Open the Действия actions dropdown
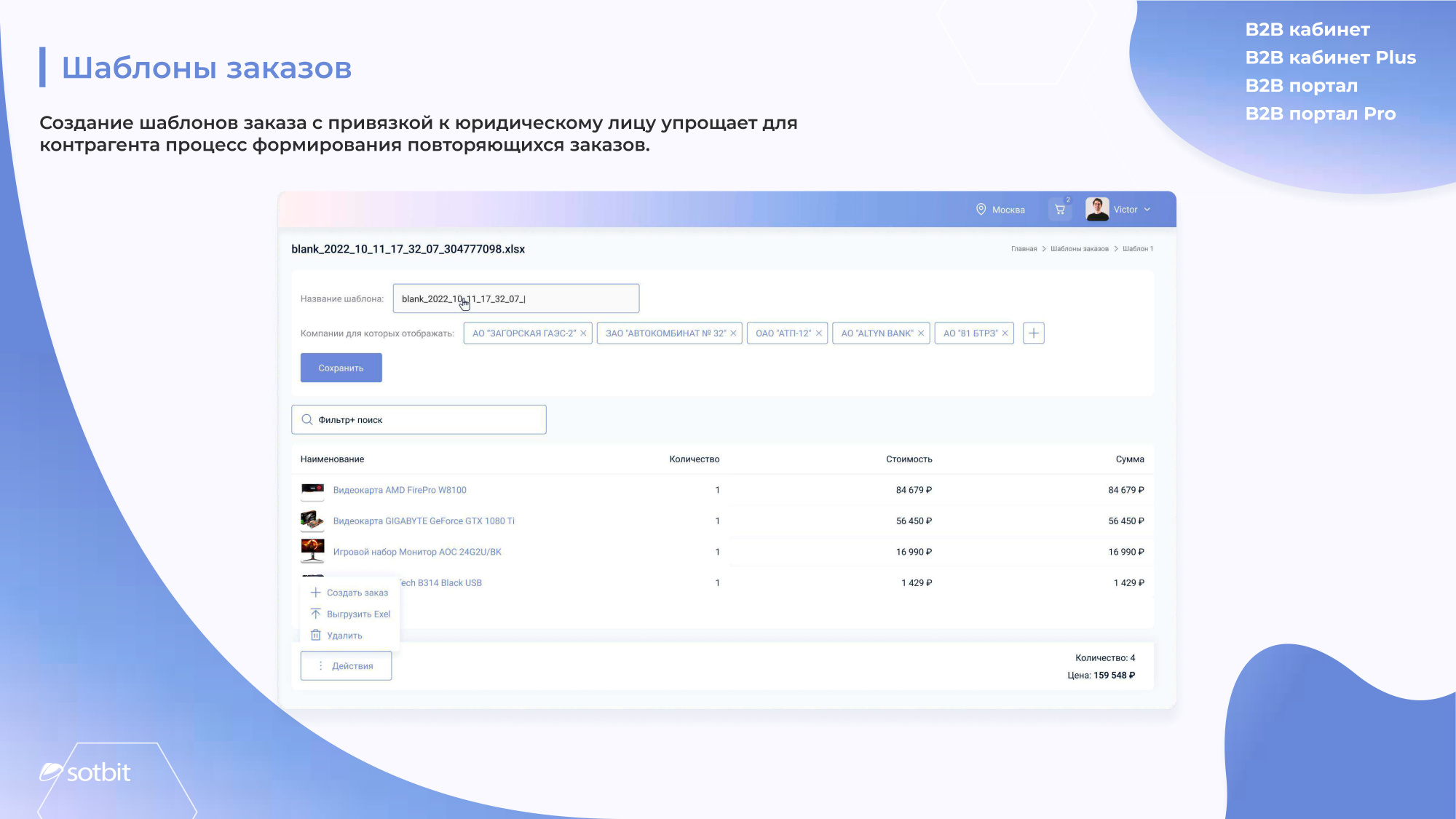Screen dimensions: 1456x819 [346, 665]
